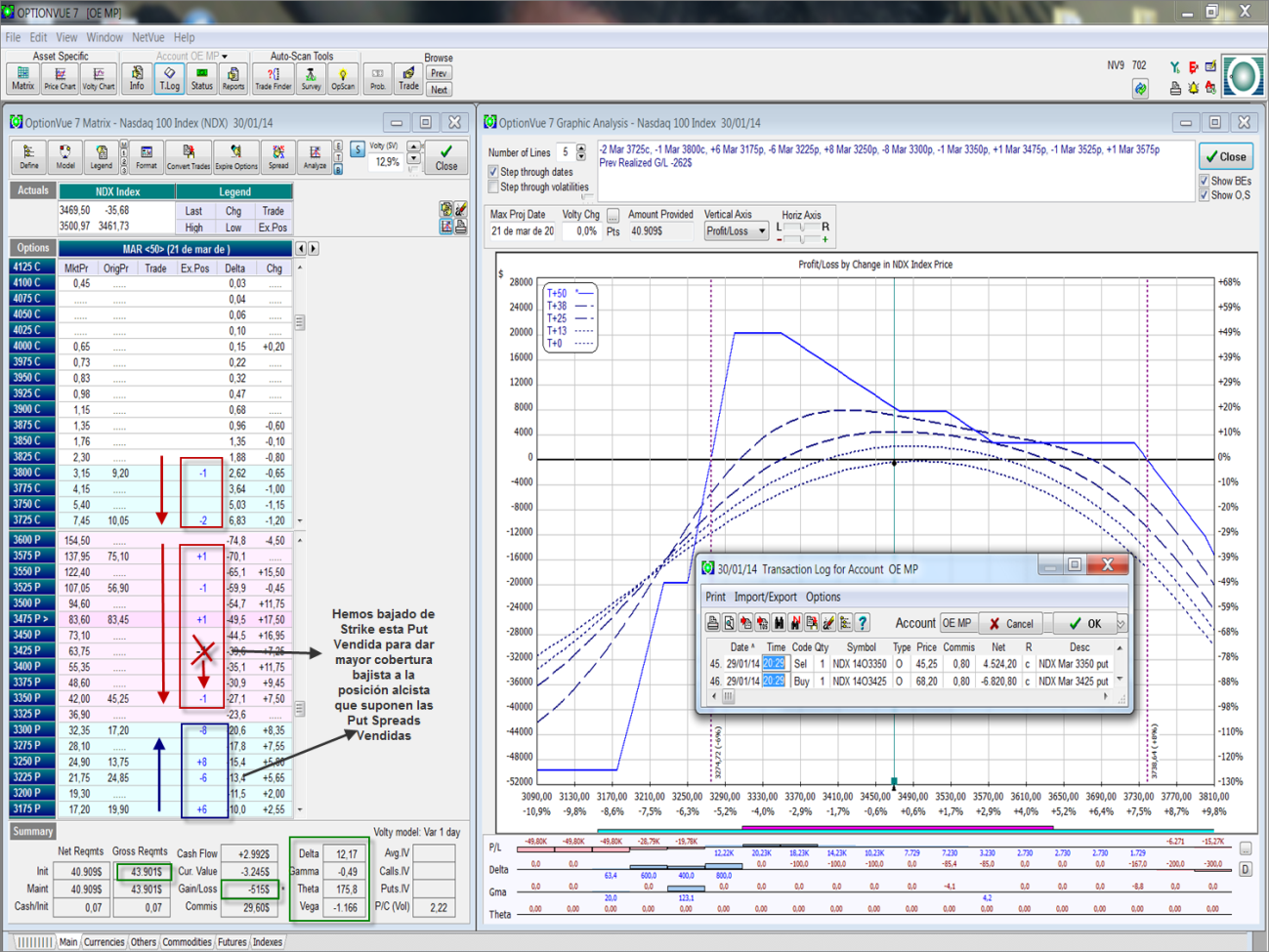This screenshot has height=952, width=1269.
Task: Launch the Trade Finder scan tool
Action: [x=273, y=78]
